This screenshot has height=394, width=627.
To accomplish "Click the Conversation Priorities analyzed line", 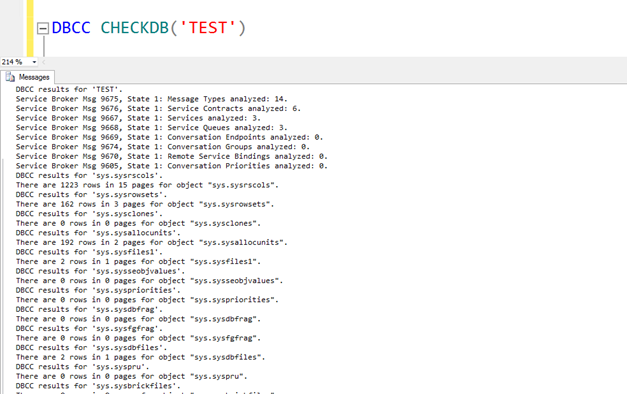I will [172, 166].
